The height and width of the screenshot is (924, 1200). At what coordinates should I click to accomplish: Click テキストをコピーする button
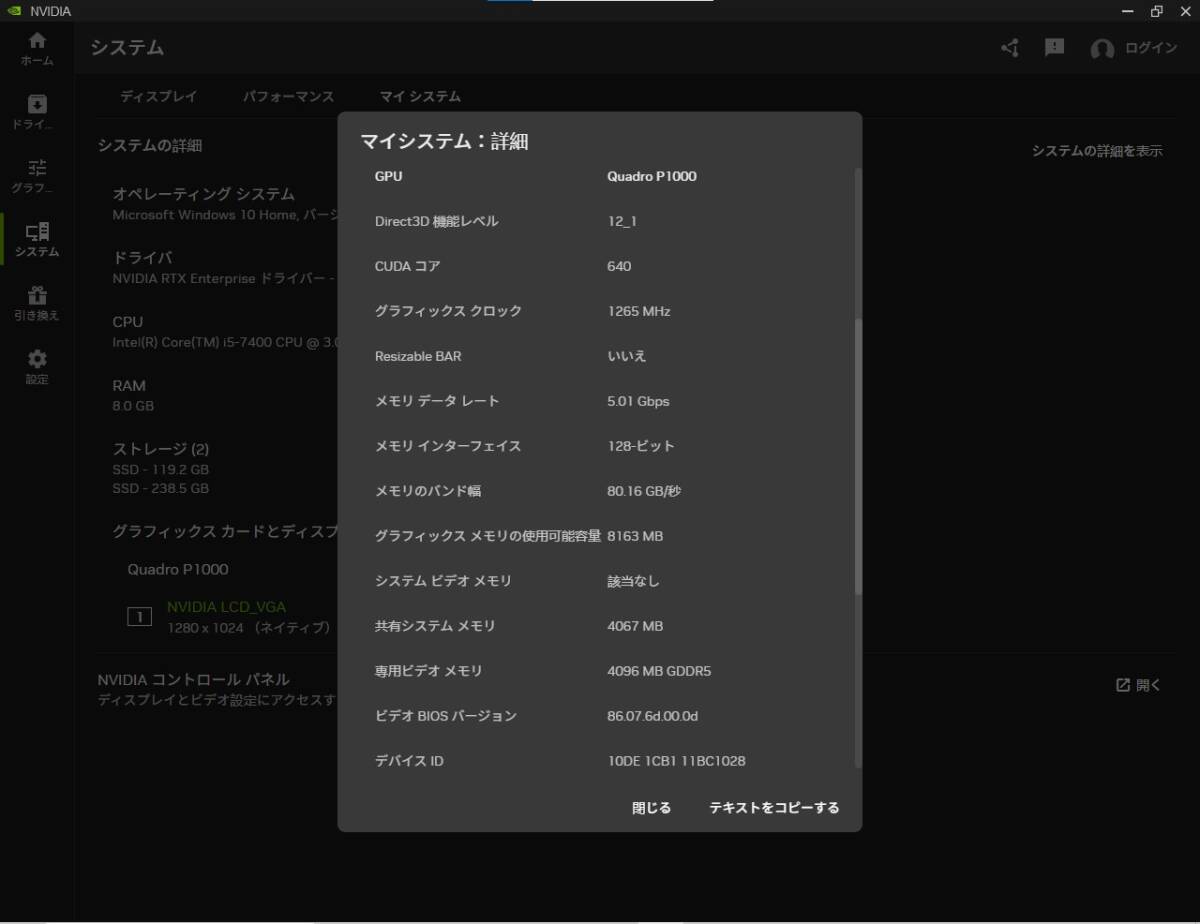[x=774, y=808]
